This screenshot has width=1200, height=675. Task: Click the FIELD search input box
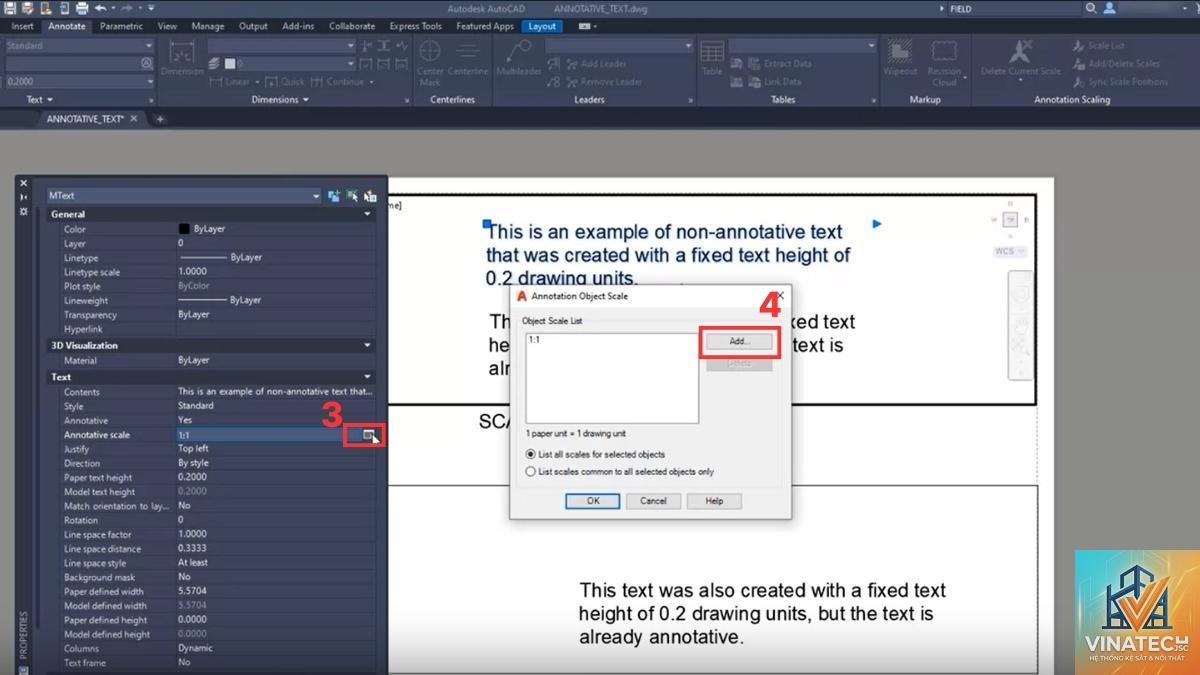tap(1013, 8)
